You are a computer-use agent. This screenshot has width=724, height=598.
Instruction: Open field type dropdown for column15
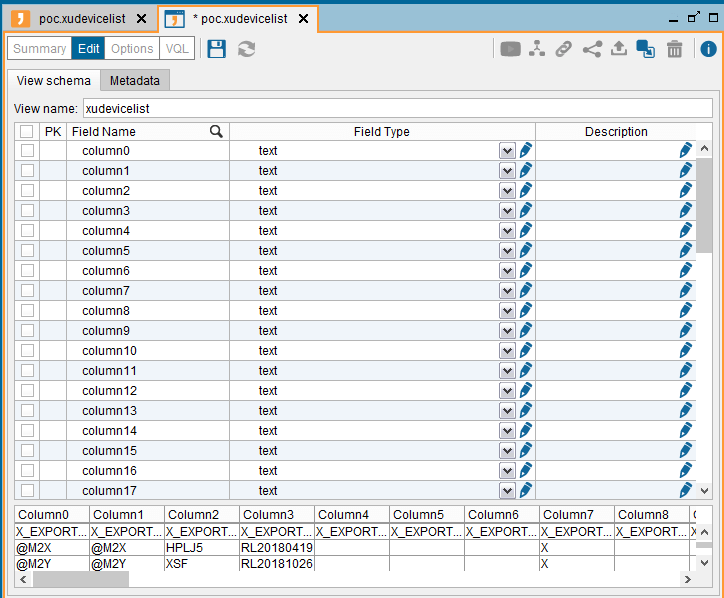pos(507,451)
